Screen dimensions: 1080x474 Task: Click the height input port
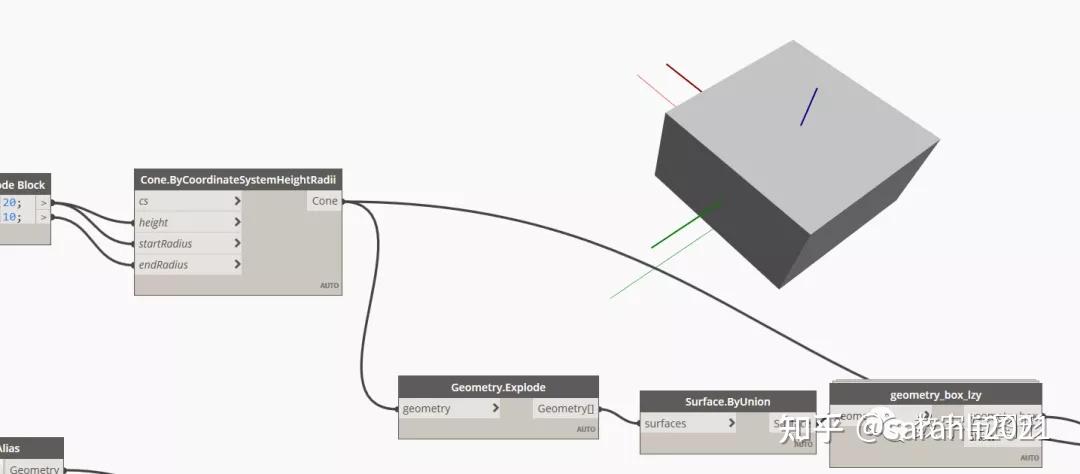point(188,223)
